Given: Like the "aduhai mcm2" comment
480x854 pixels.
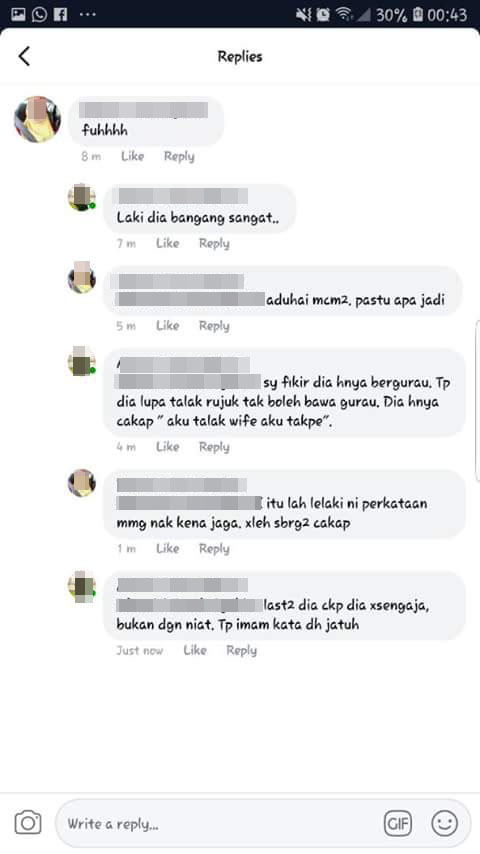Looking at the screenshot, I should [x=167, y=326].
